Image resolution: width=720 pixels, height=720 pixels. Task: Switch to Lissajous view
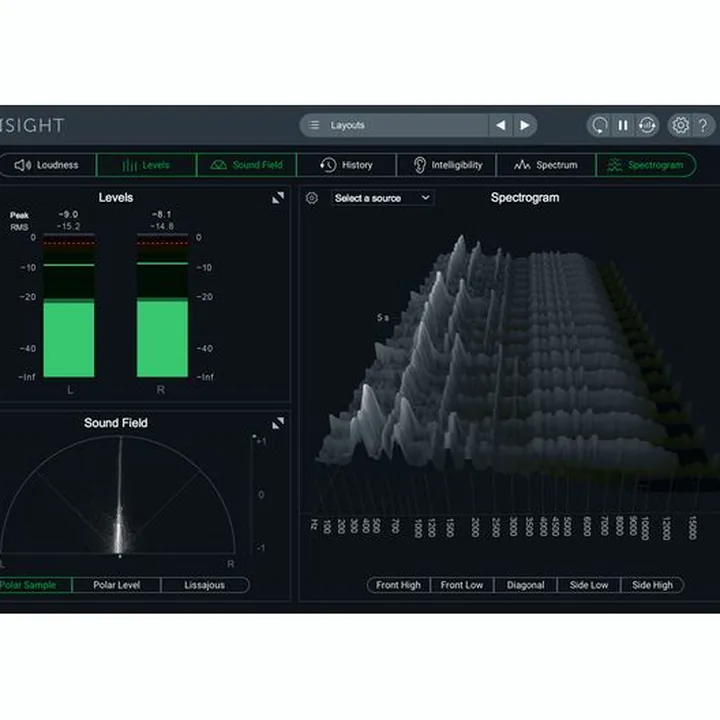(x=205, y=585)
